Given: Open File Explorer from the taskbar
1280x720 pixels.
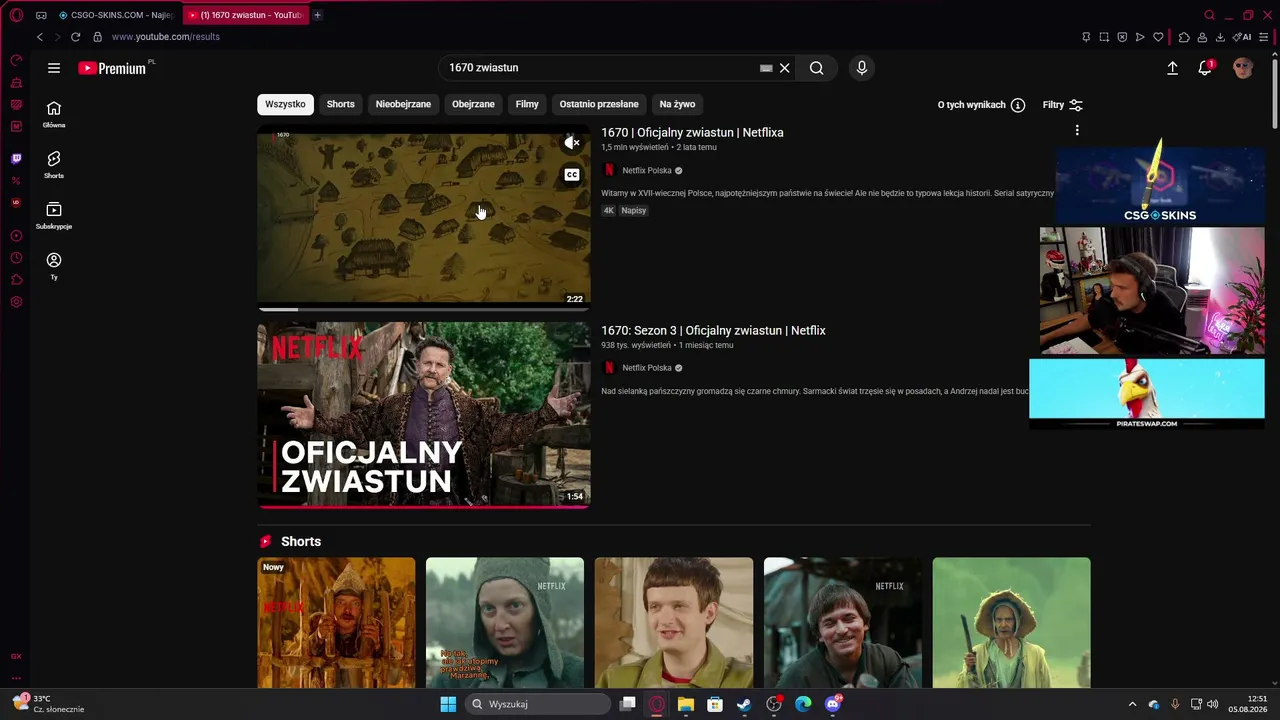Looking at the screenshot, I should tap(686, 704).
